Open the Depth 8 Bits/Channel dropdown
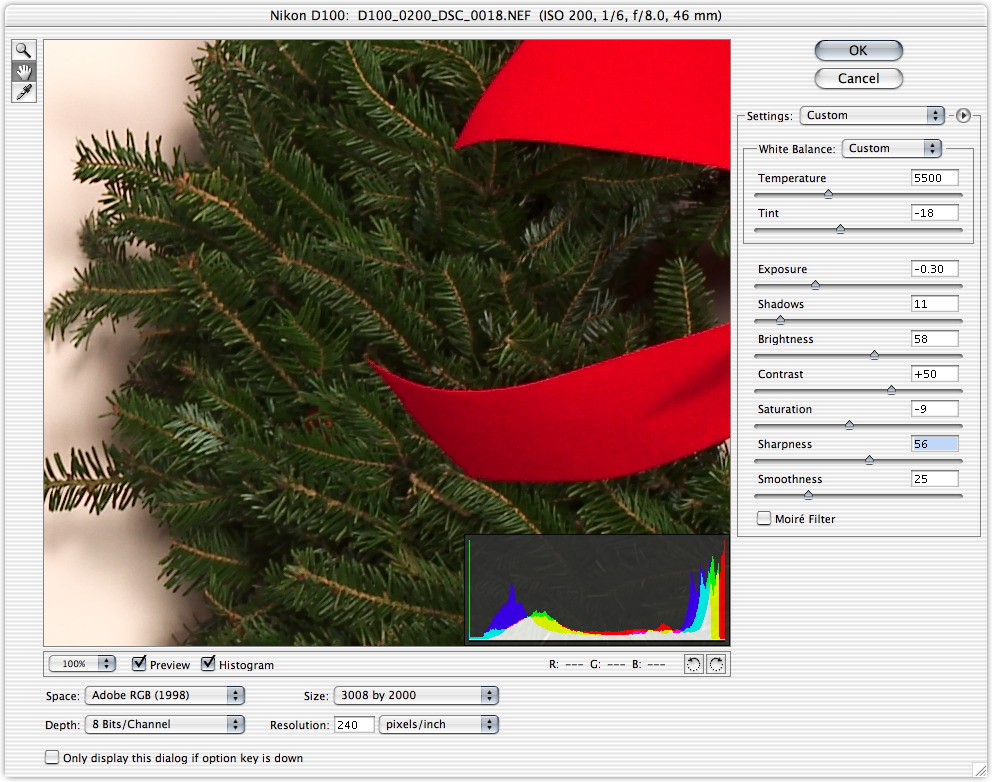992x782 pixels. (164, 724)
